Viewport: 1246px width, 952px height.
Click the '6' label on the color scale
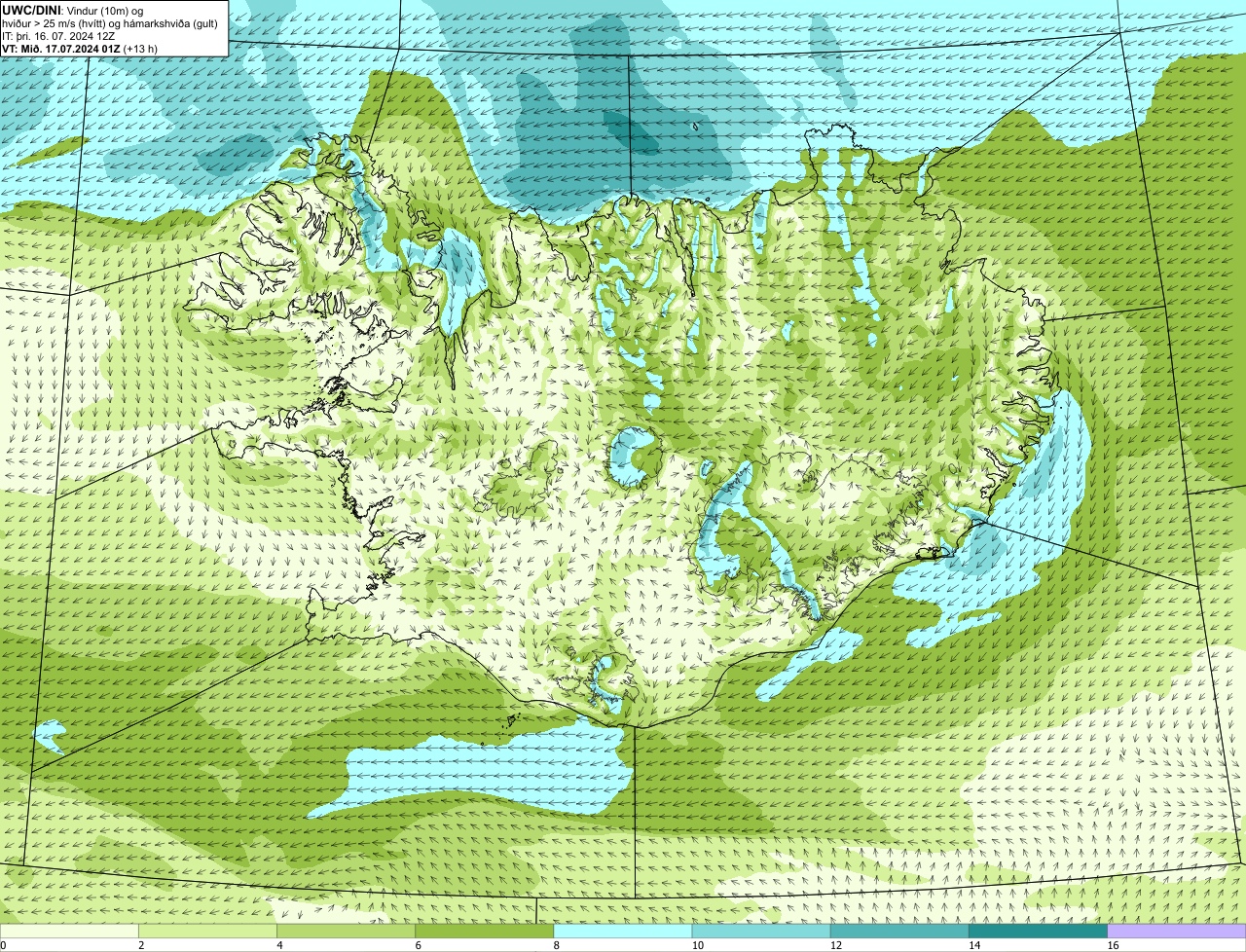point(418,945)
